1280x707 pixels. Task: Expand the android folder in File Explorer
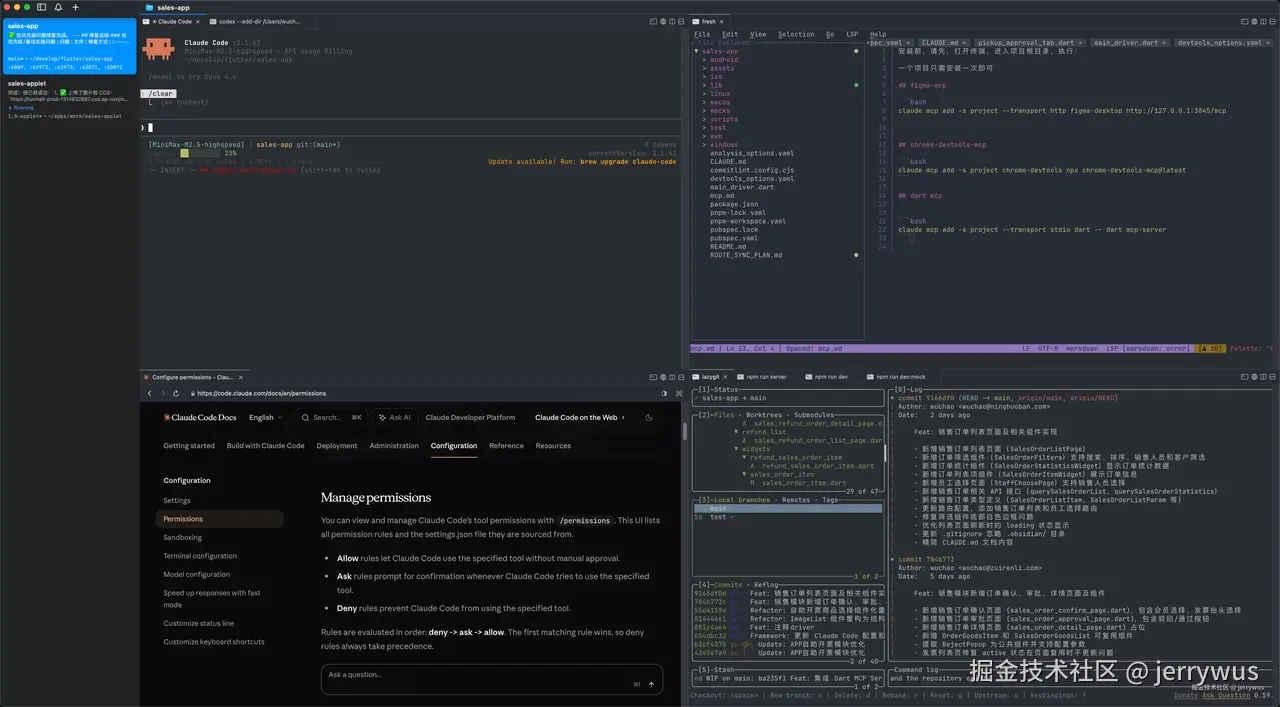[723, 59]
